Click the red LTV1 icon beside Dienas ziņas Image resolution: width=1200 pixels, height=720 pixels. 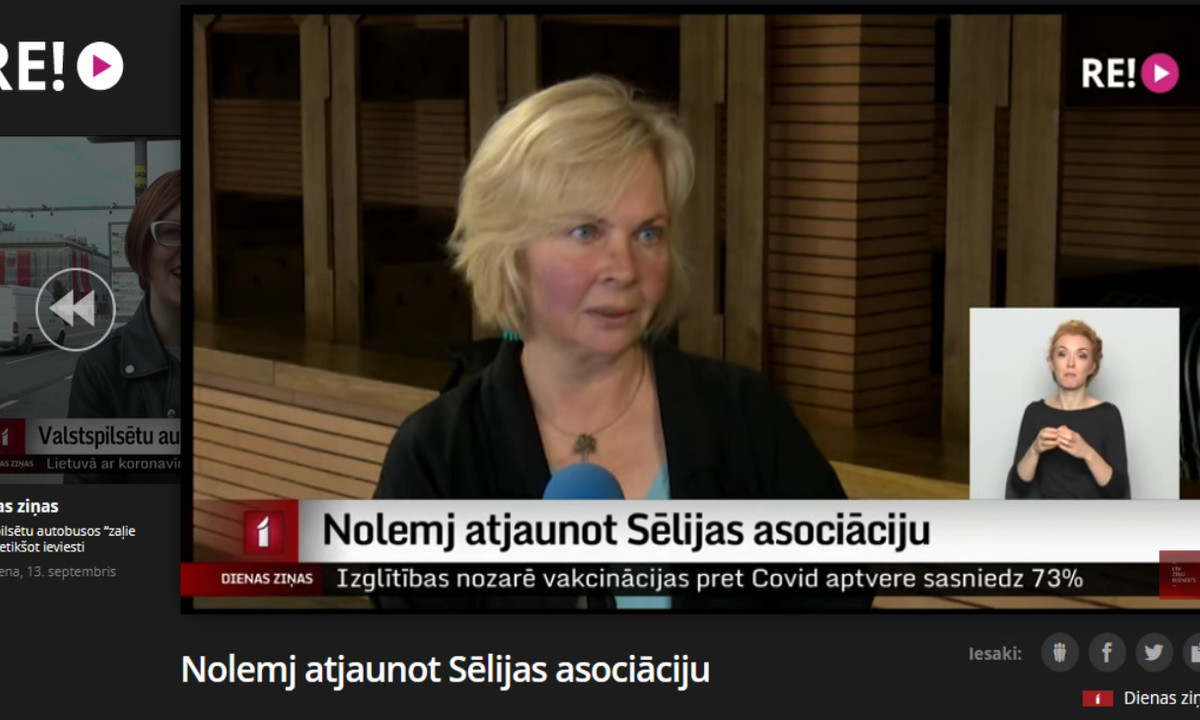point(1097,698)
